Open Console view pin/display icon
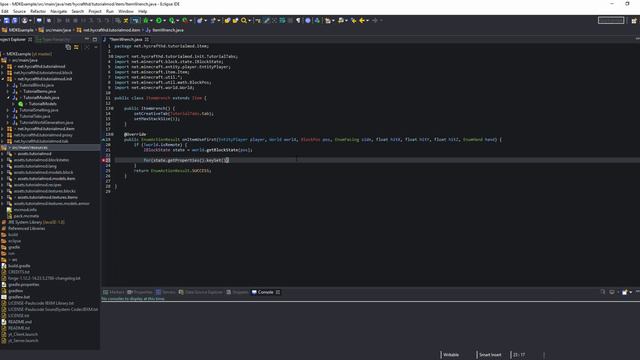This screenshot has height=360, width=640. pos(612,292)
